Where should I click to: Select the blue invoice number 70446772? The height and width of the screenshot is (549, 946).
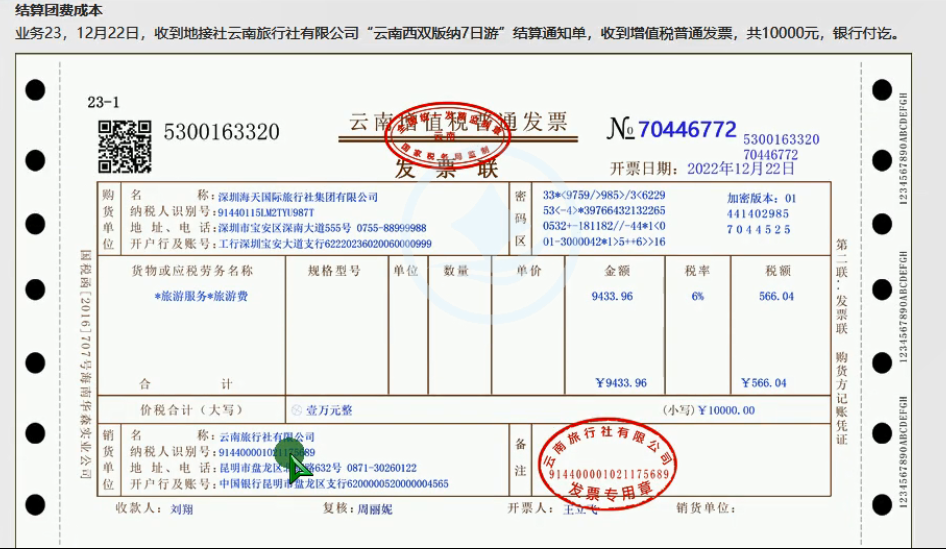687,129
